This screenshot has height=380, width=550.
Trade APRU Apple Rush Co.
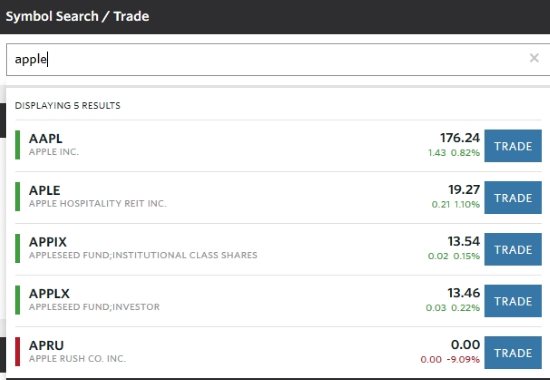tap(513, 353)
